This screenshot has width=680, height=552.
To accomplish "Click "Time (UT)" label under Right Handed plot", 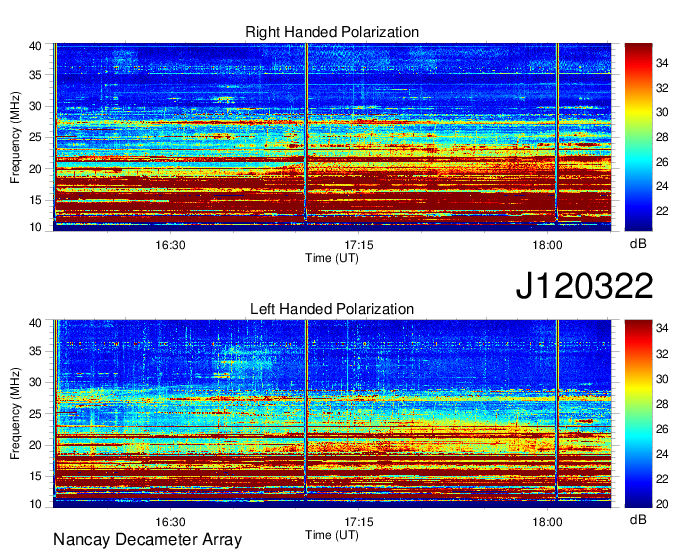I will click(332, 258).
